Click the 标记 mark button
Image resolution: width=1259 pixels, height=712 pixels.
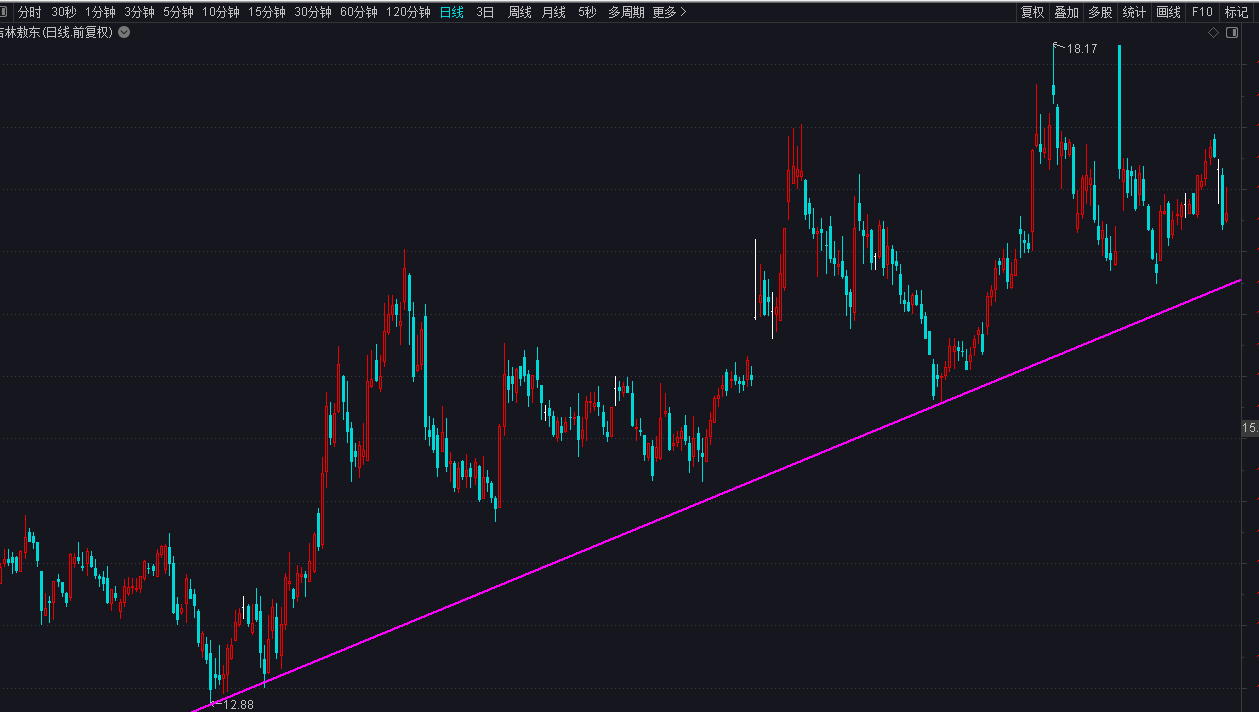point(1237,12)
